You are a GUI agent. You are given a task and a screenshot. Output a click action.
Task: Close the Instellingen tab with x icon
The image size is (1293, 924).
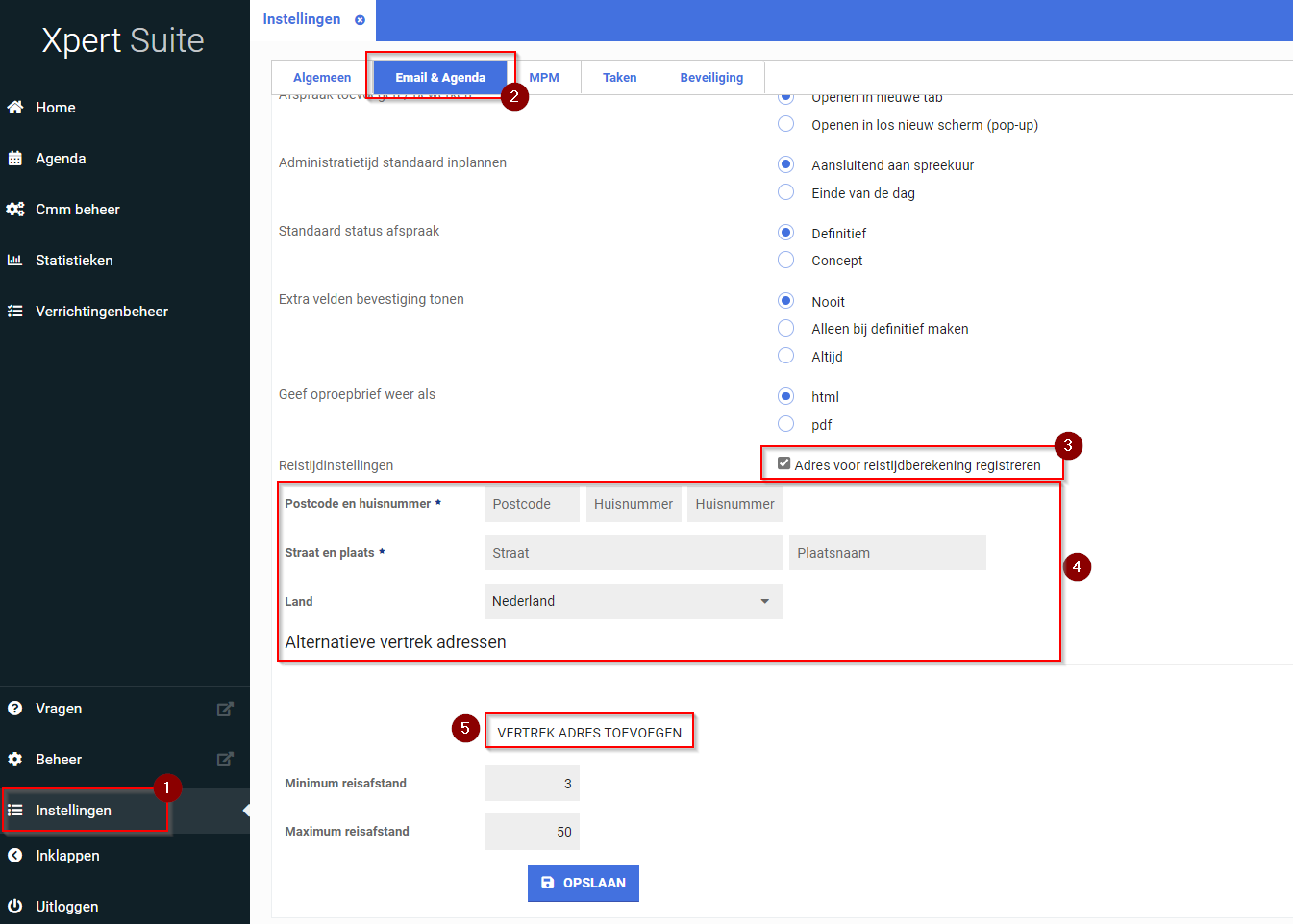[360, 20]
